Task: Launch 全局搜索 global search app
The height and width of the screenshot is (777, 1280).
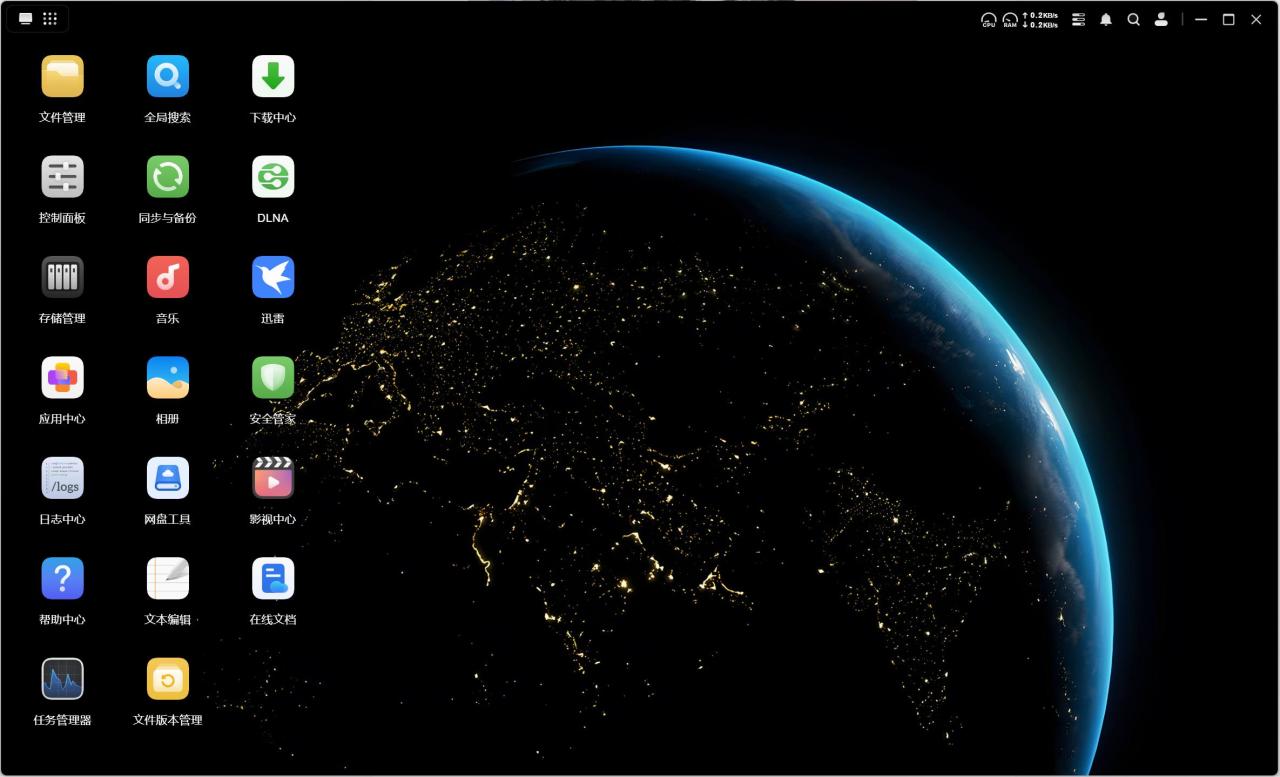Action: (x=167, y=76)
